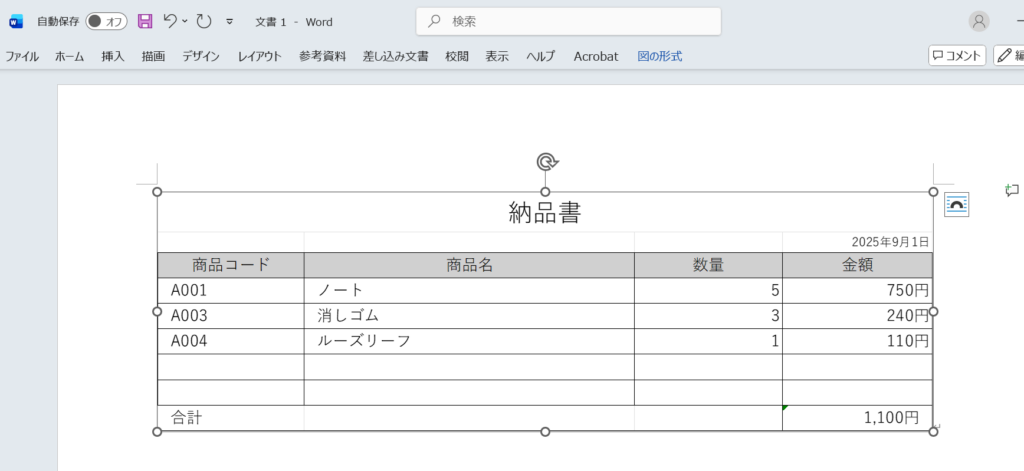Click the 110円 amount cell
The width and height of the screenshot is (1024, 471).
857,342
